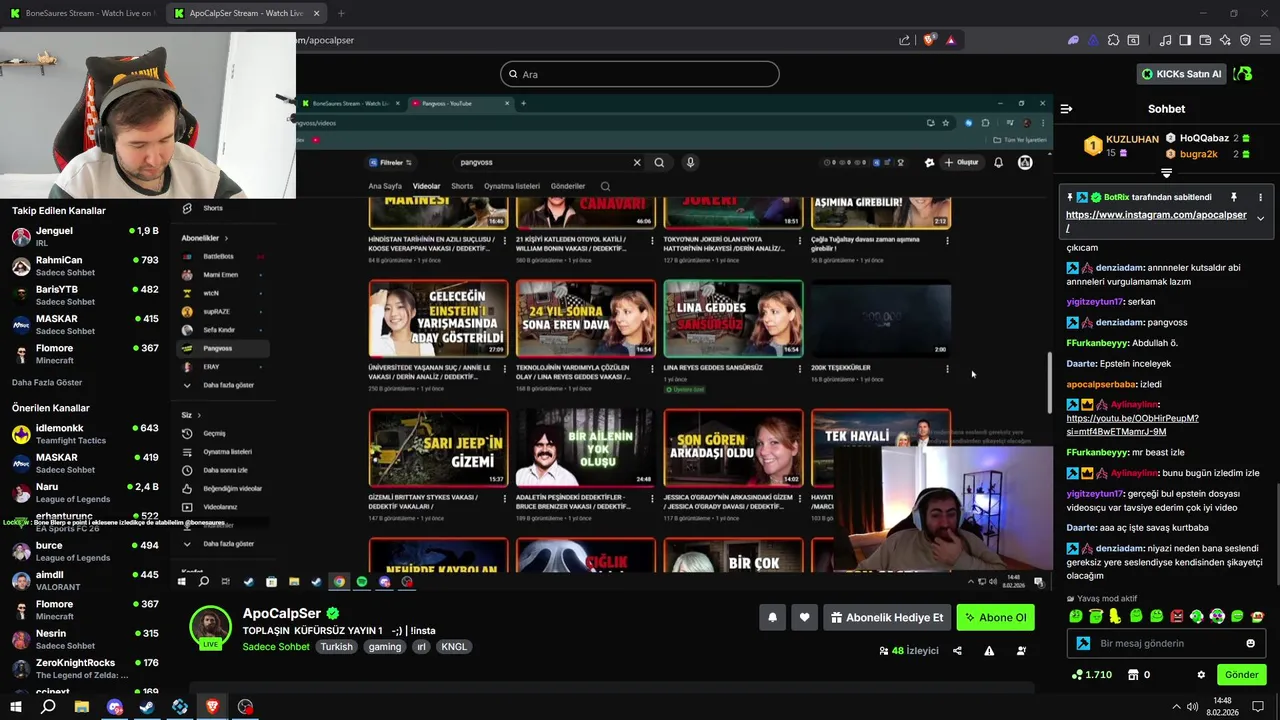Click the Brave Rewards triangle icon

[950, 40]
